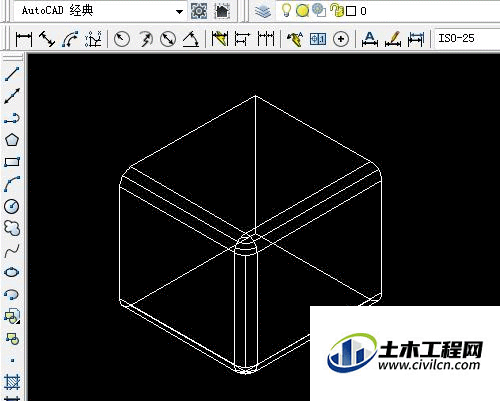Screen dimensions: 500x401
Task: Select the Revision Cloud tool
Action: tap(12, 228)
